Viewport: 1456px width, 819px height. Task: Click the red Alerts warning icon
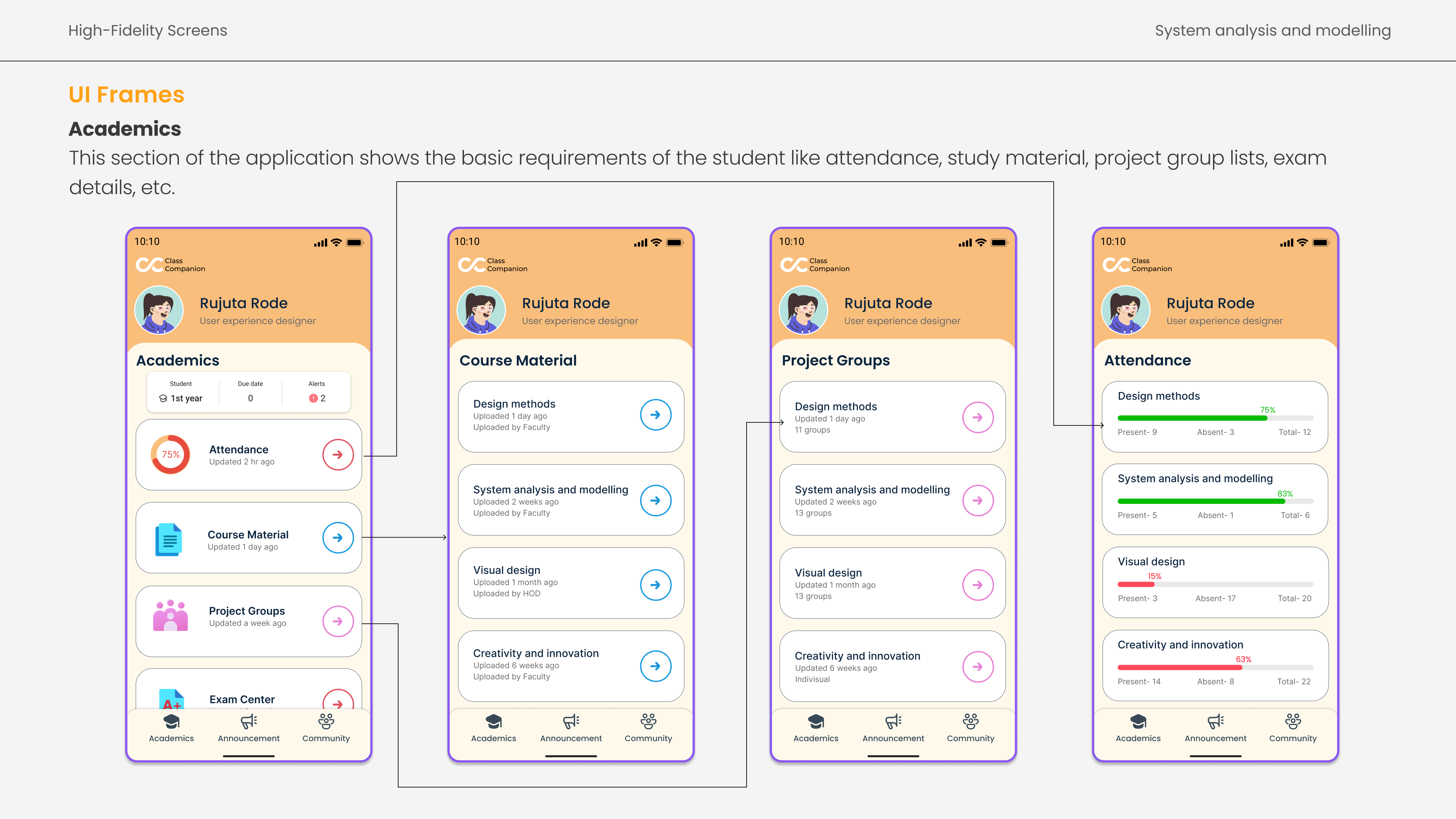[313, 399]
